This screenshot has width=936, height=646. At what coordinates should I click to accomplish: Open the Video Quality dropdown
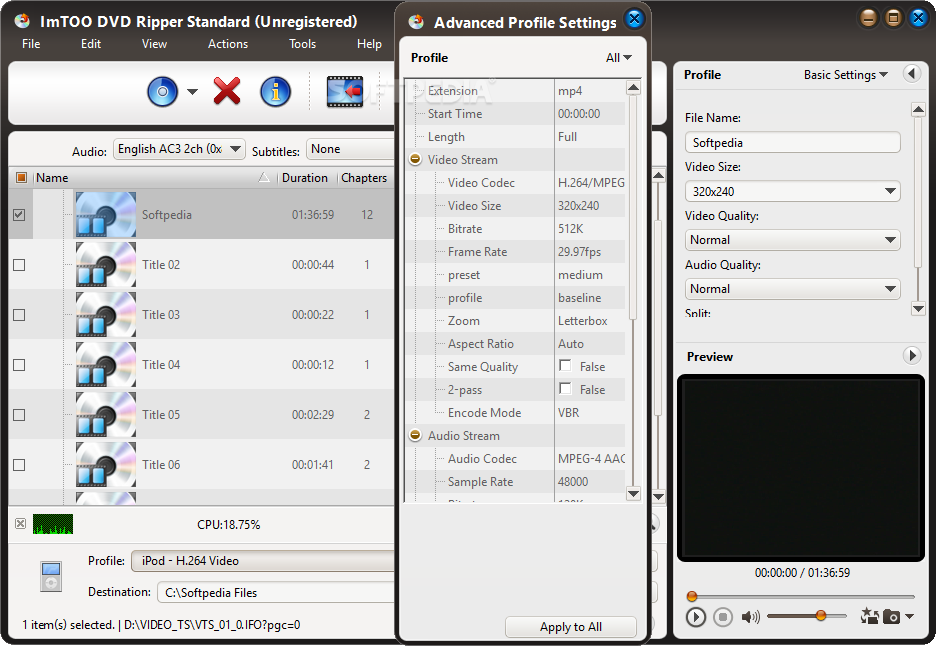pos(793,240)
